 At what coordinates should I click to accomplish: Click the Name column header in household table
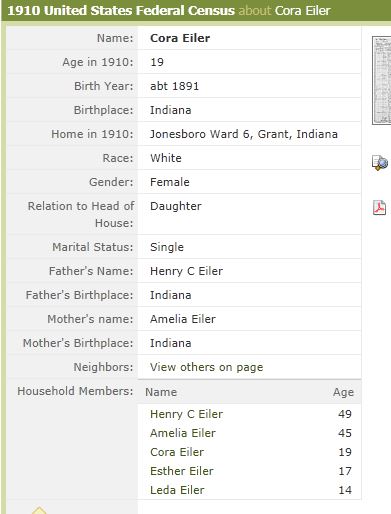pos(161,392)
